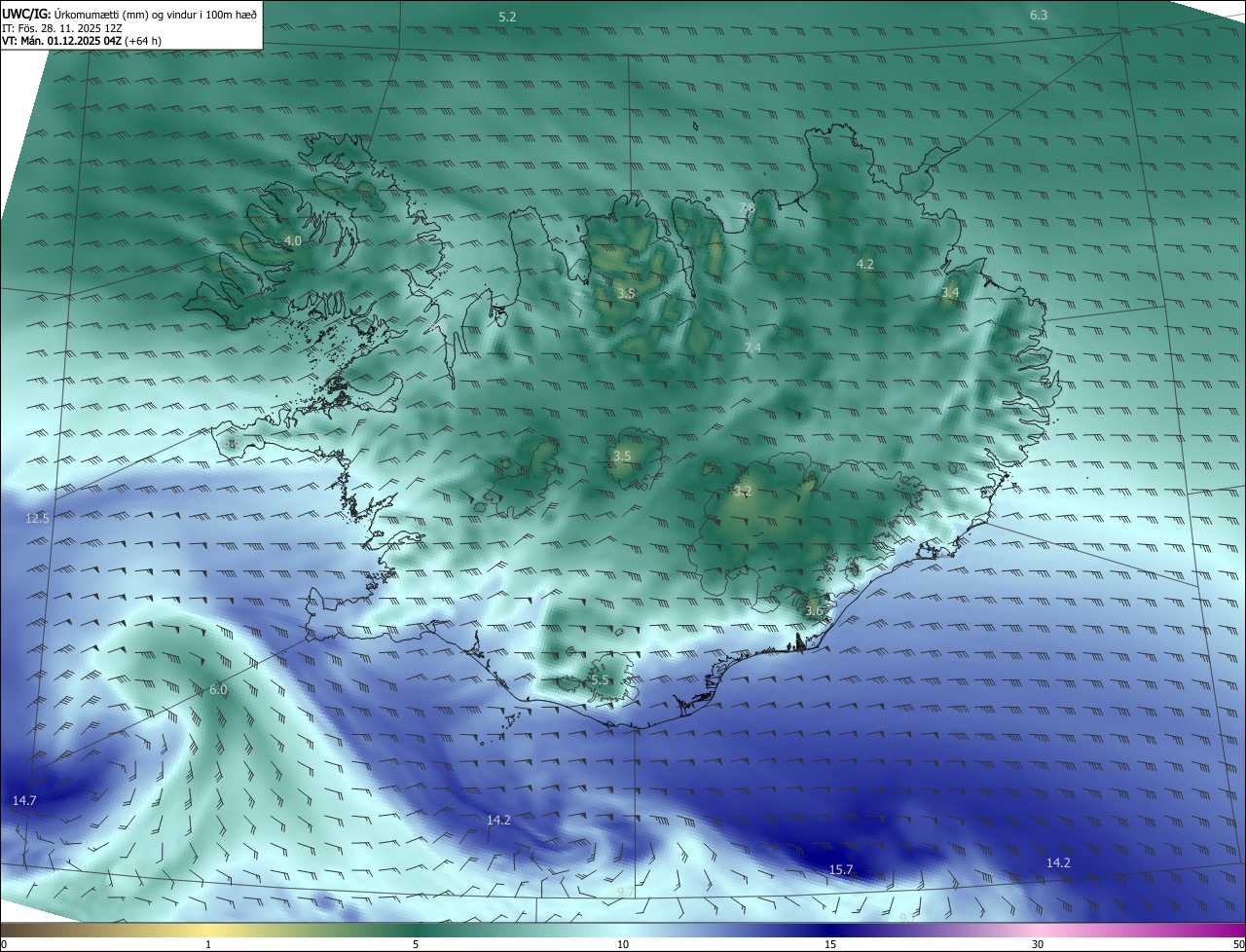Viewport: 1246px width, 952px height.
Task: Click the 14.7 value label
Action: [x=24, y=800]
